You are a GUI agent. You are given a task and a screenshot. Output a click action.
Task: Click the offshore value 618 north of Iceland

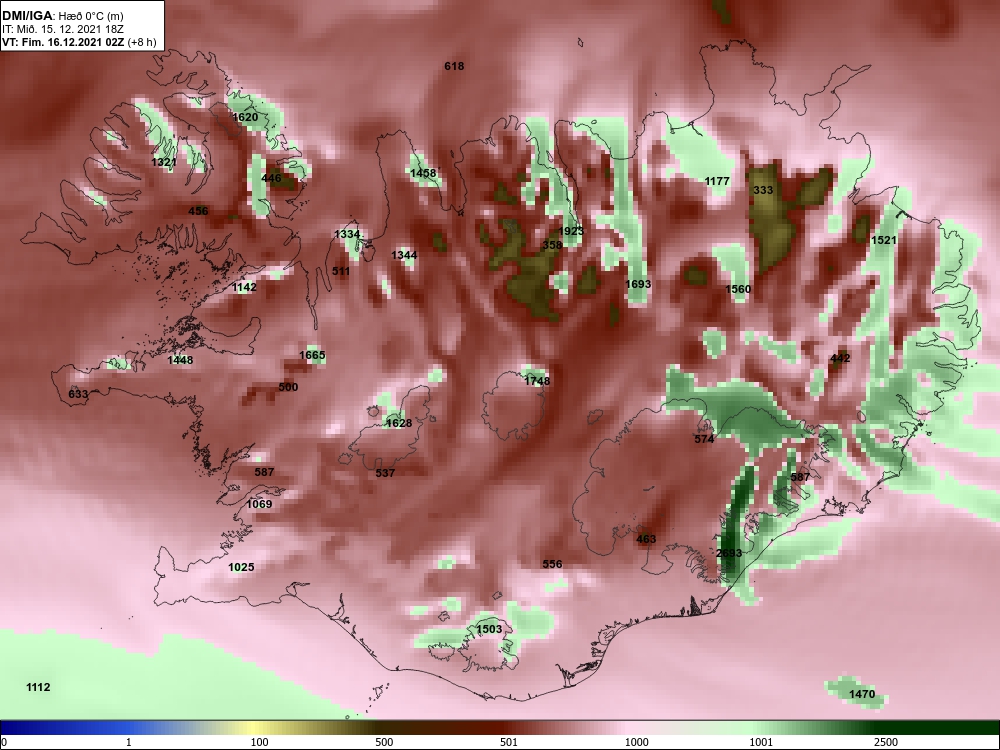point(454,66)
